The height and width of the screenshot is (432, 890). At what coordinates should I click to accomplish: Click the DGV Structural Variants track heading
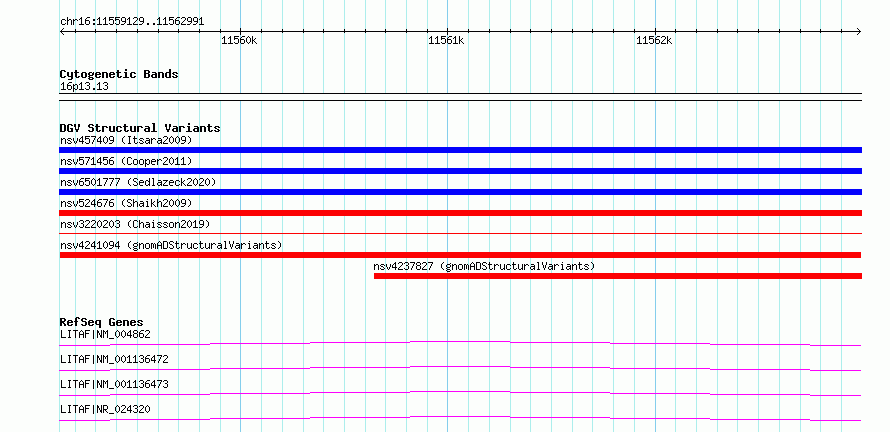coord(140,128)
